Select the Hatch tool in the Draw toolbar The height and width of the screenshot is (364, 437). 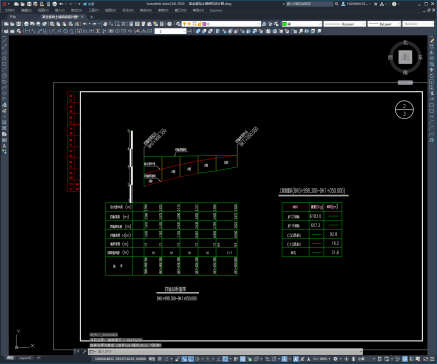click(4, 122)
